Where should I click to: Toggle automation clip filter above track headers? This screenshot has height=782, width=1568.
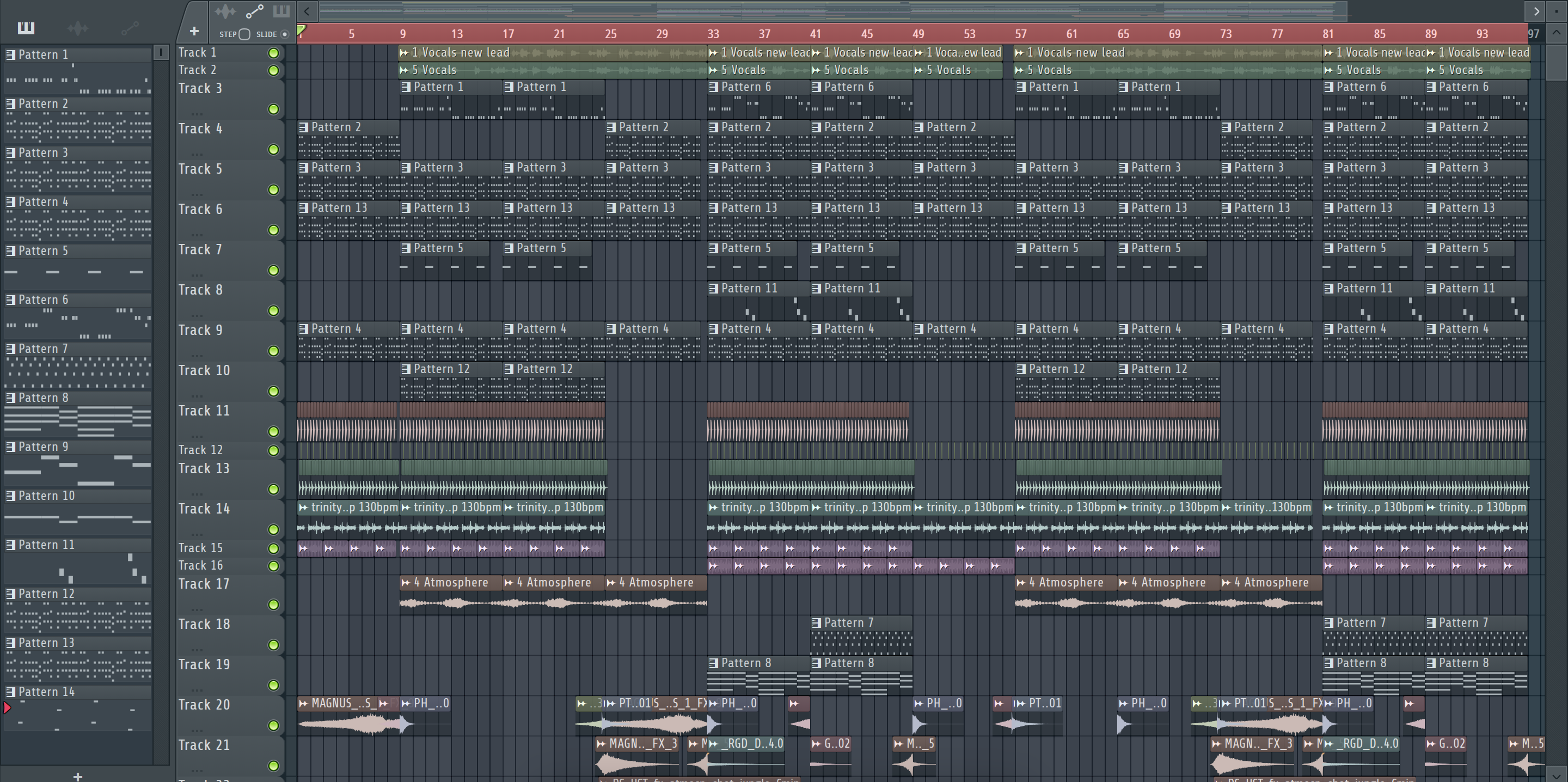coord(254,11)
